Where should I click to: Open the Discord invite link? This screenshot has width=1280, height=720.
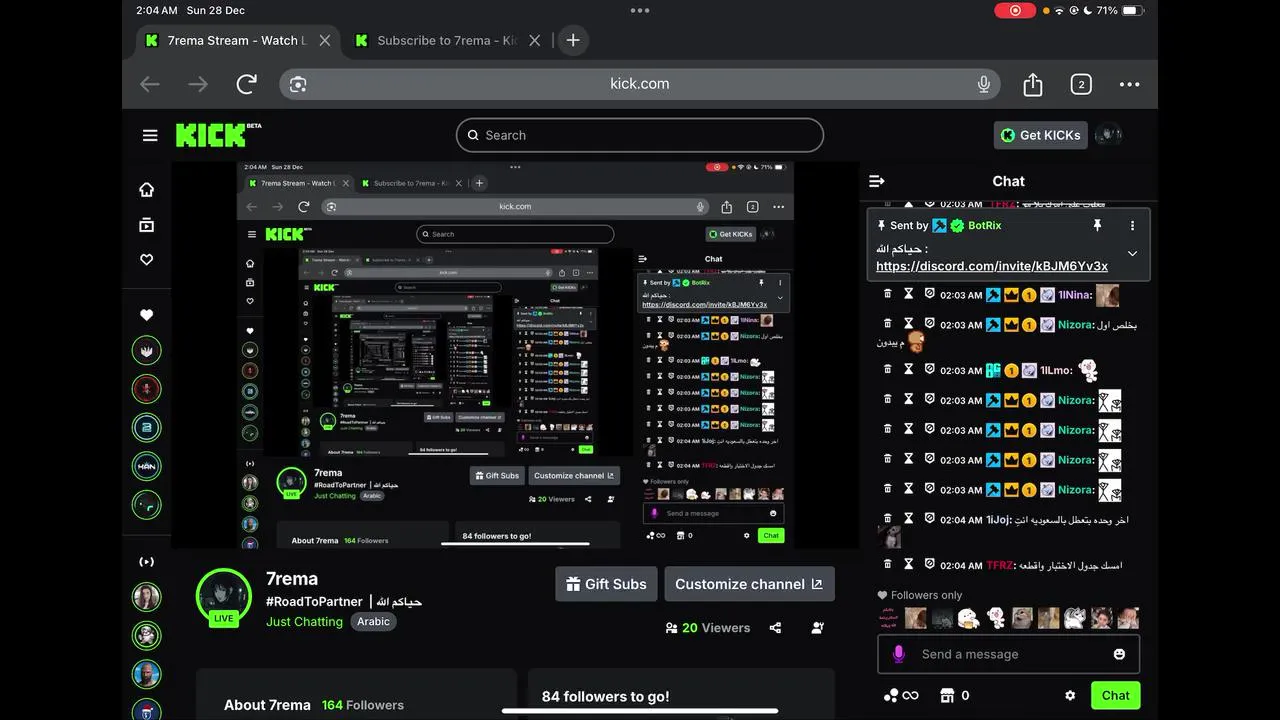point(992,266)
